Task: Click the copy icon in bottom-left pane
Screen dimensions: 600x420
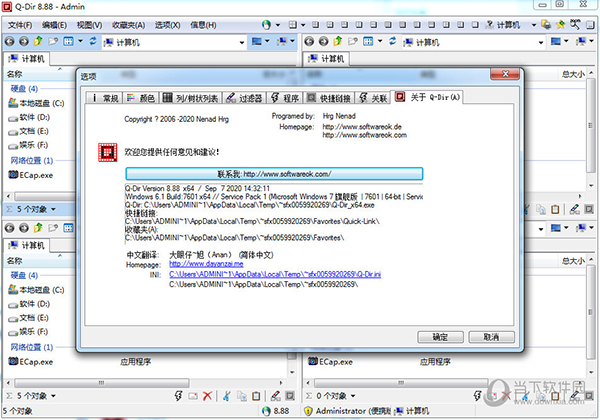Action: pos(242,396)
